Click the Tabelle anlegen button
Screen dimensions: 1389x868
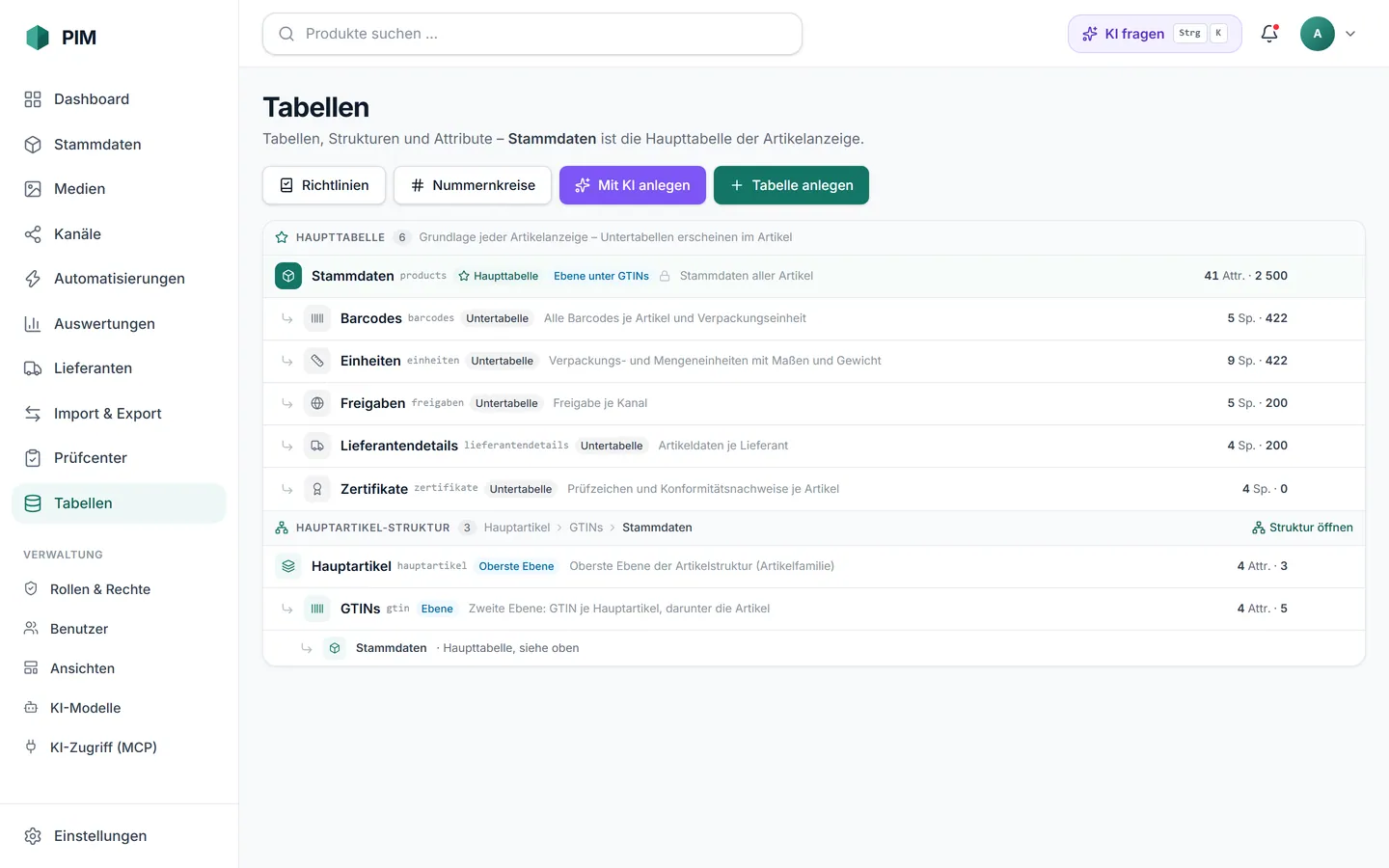(791, 185)
